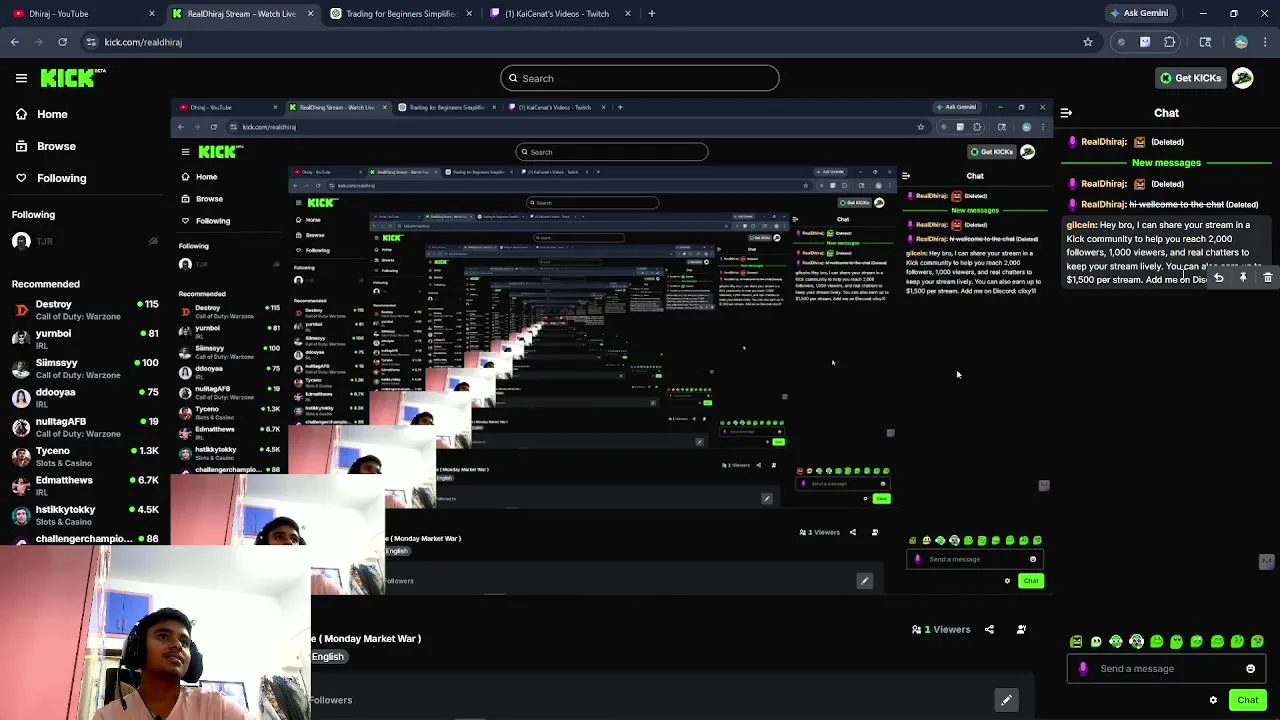This screenshot has height=720, width=1280.
Task: Switch to Trading for Beginners tab
Action: tap(400, 14)
